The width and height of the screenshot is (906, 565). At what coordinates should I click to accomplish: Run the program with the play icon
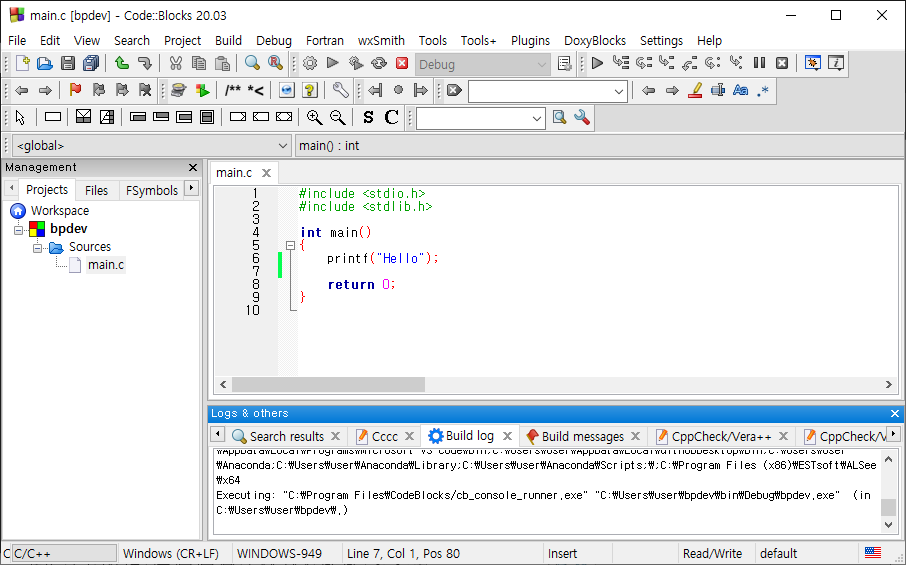(332, 63)
